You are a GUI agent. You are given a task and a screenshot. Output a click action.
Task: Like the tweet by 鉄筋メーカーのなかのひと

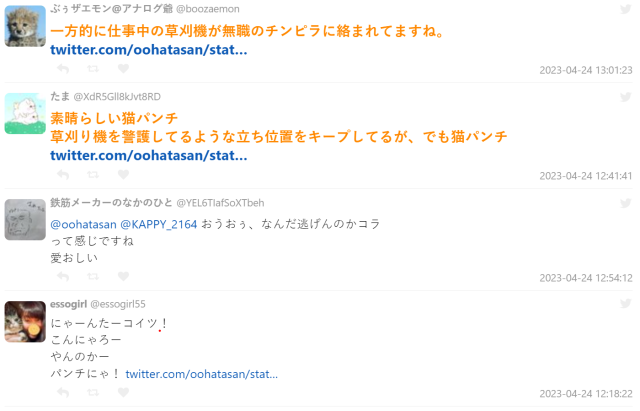point(123,277)
